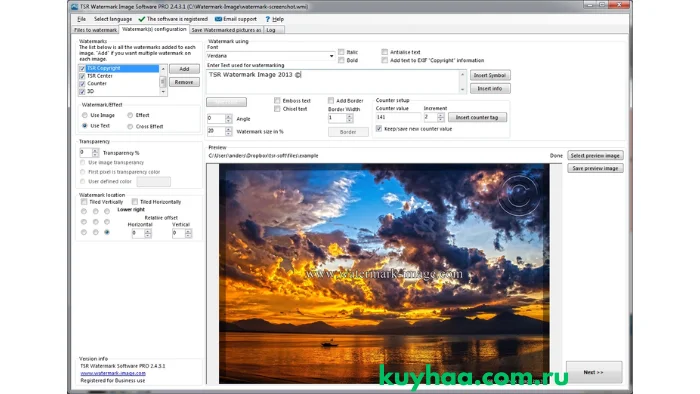
Task: Click the Transparency % stepper
Action: pyautogui.click(x=95, y=153)
